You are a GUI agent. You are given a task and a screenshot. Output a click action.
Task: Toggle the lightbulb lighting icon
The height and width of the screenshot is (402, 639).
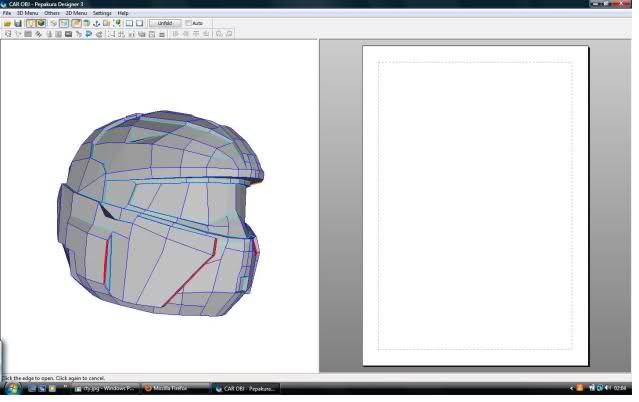[30, 23]
